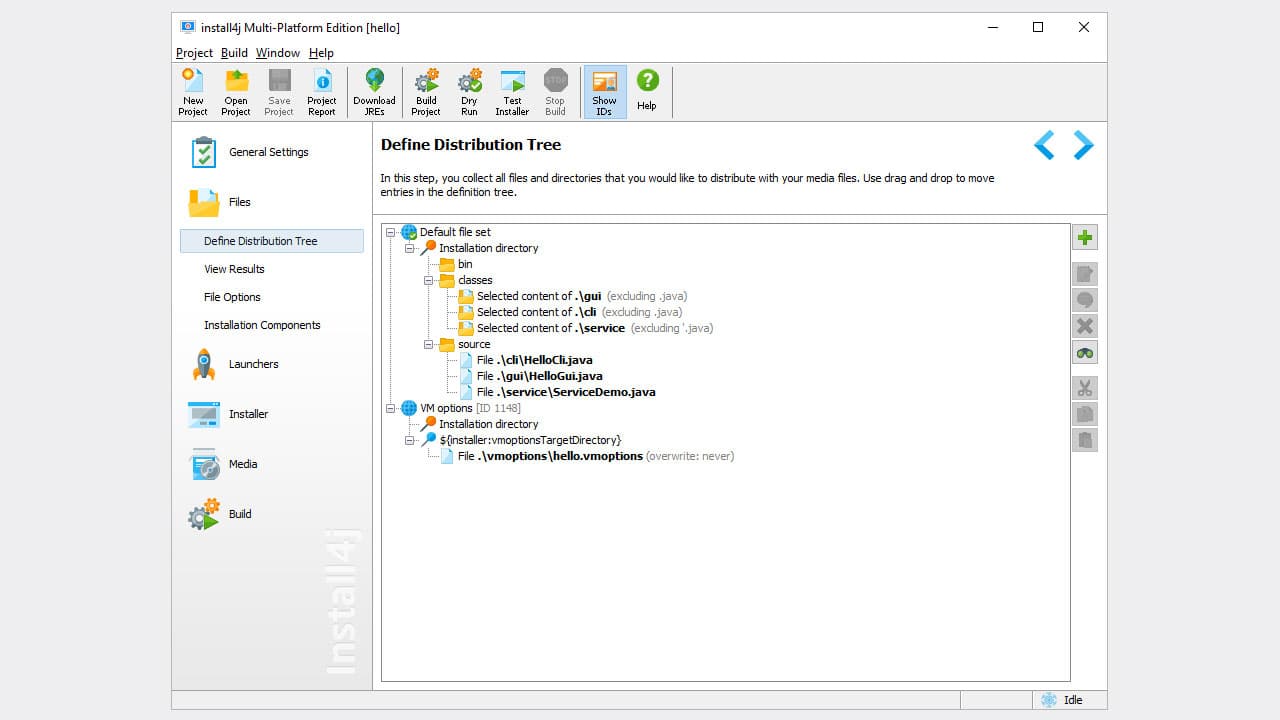
Task: Click the New Project icon
Action: click(192, 91)
